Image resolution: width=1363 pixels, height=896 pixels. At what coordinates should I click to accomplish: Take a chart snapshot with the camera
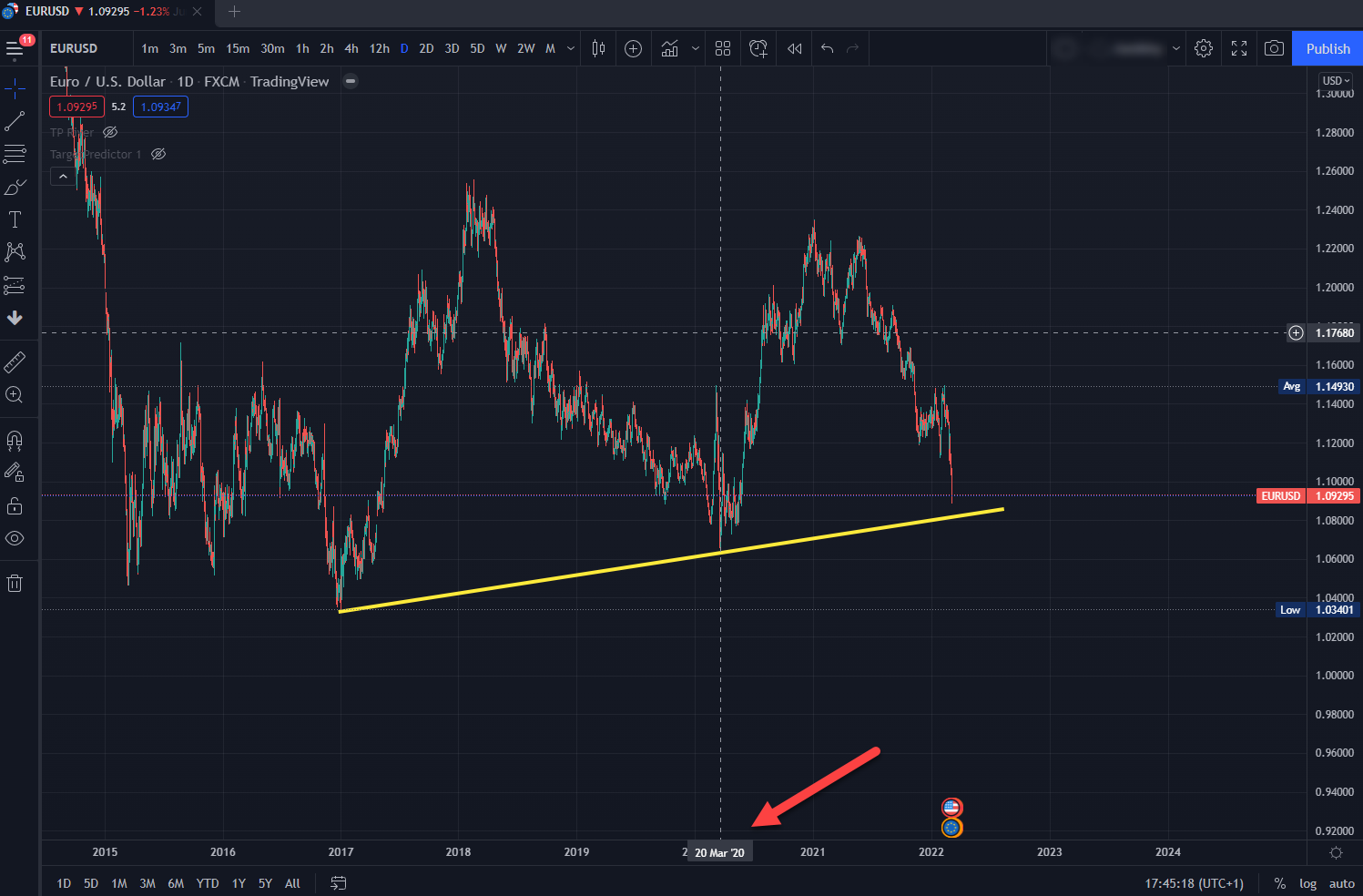click(1275, 48)
